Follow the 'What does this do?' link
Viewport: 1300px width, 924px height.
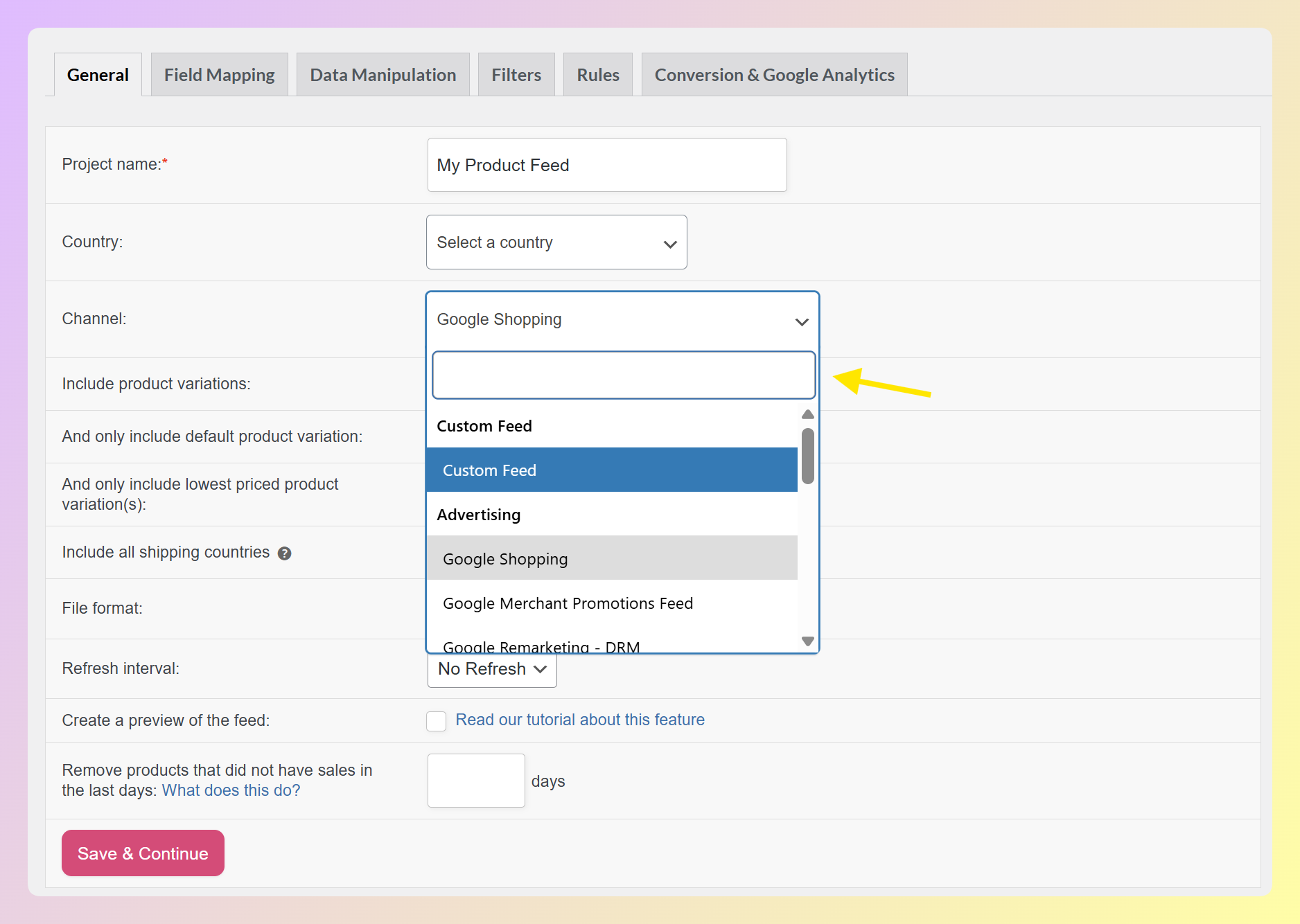click(231, 791)
